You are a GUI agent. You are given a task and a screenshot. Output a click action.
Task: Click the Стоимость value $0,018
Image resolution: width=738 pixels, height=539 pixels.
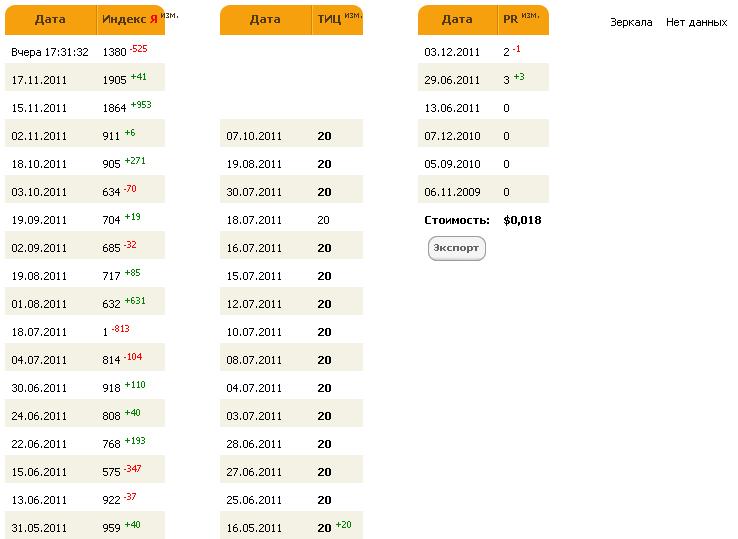pos(522,220)
